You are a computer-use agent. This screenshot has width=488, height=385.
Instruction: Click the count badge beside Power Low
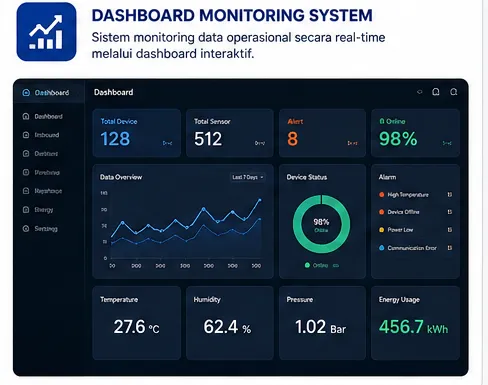coord(450,230)
